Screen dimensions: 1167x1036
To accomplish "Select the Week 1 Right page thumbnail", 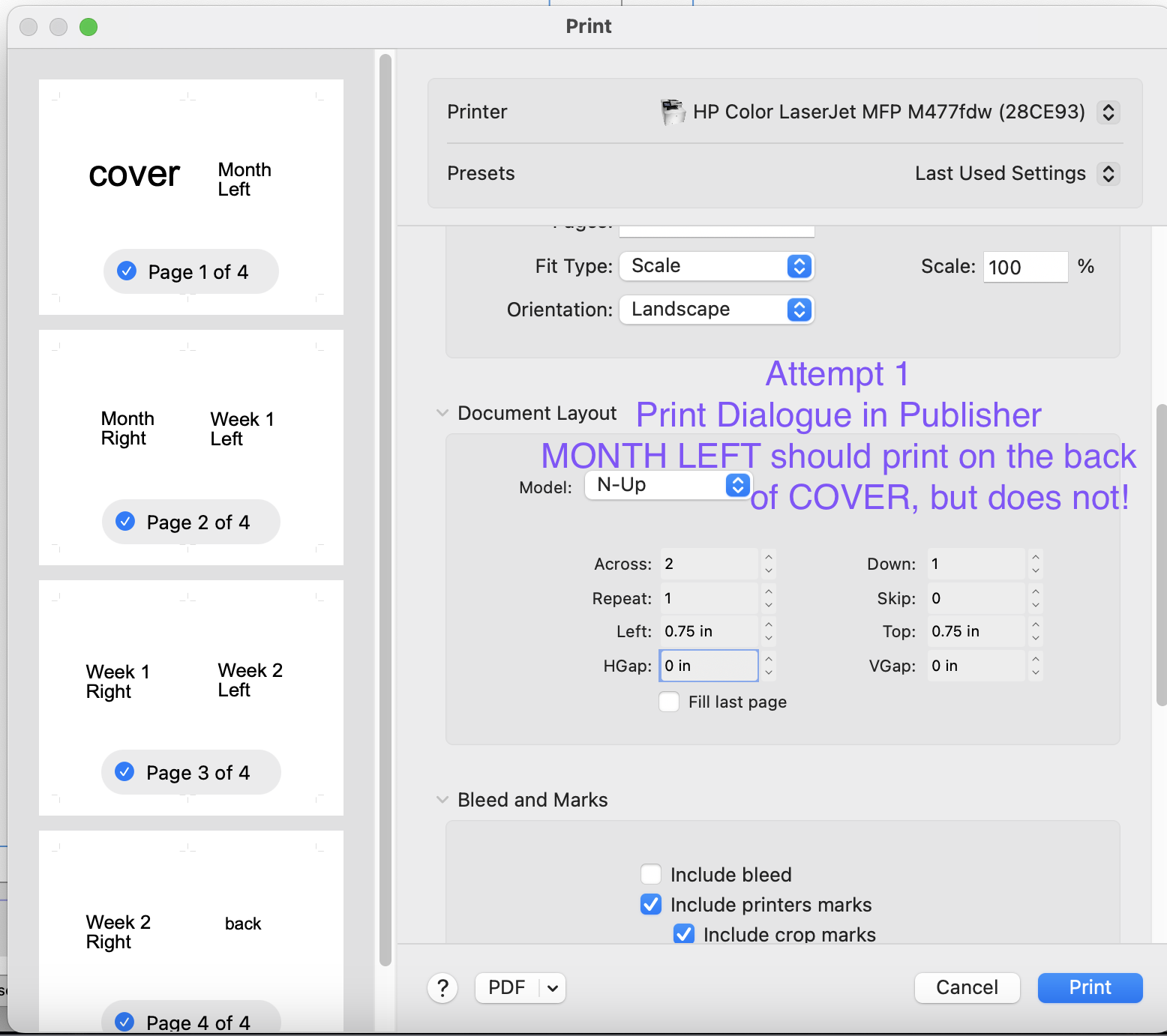I will [190, 697].
